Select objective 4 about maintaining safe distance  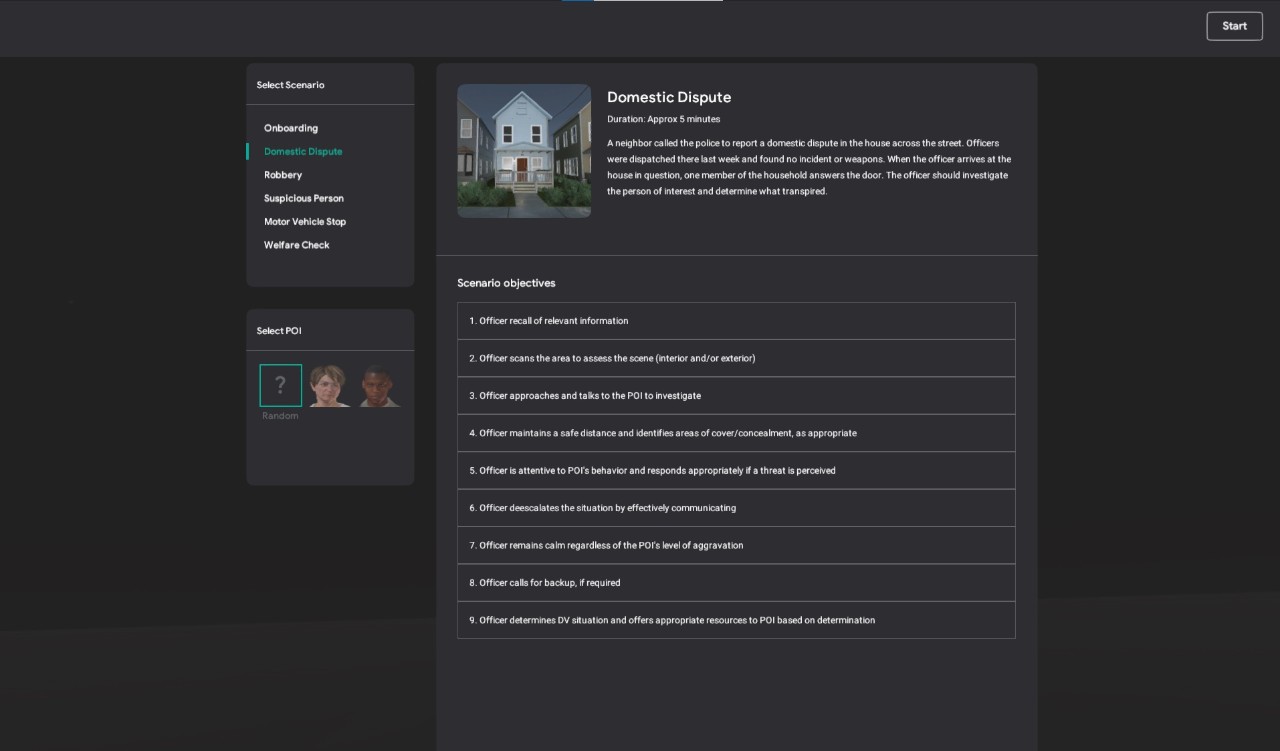click(x=736, y=433)
